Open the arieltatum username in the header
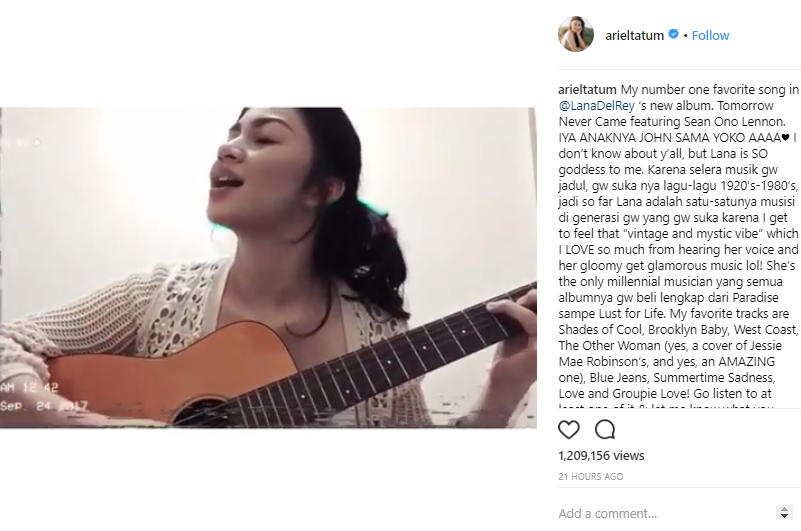This screenshot has width=801, height=531. pos(634,35)
